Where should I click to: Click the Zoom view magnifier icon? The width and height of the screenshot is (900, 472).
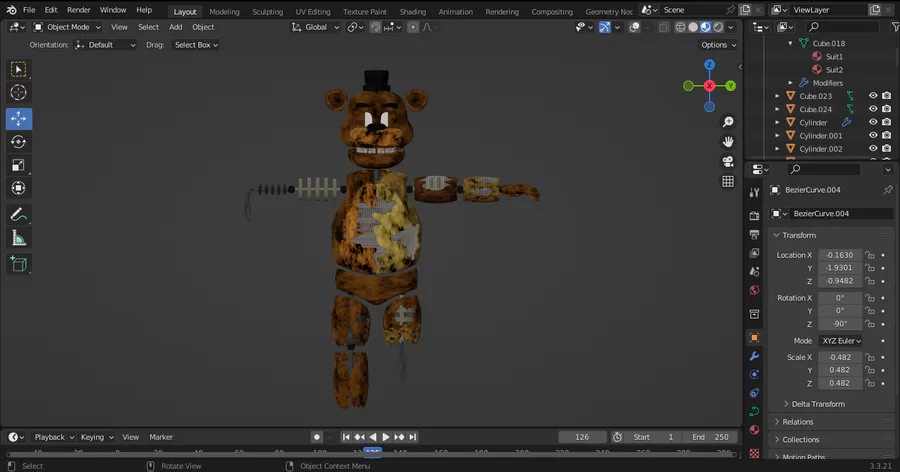coord(728,122)
